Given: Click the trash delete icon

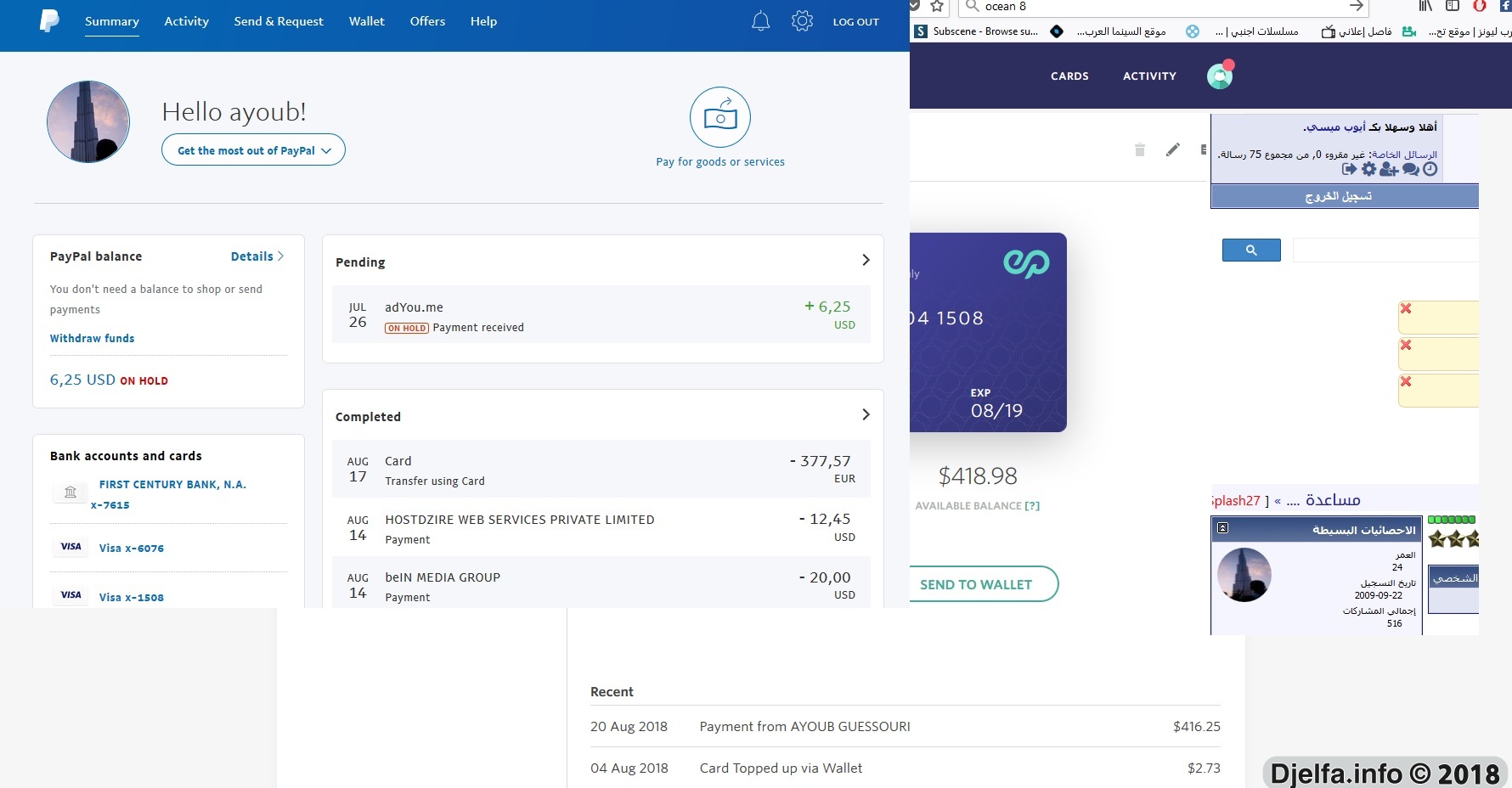Looking at the screenshot, I should (x=1140, y=149).
